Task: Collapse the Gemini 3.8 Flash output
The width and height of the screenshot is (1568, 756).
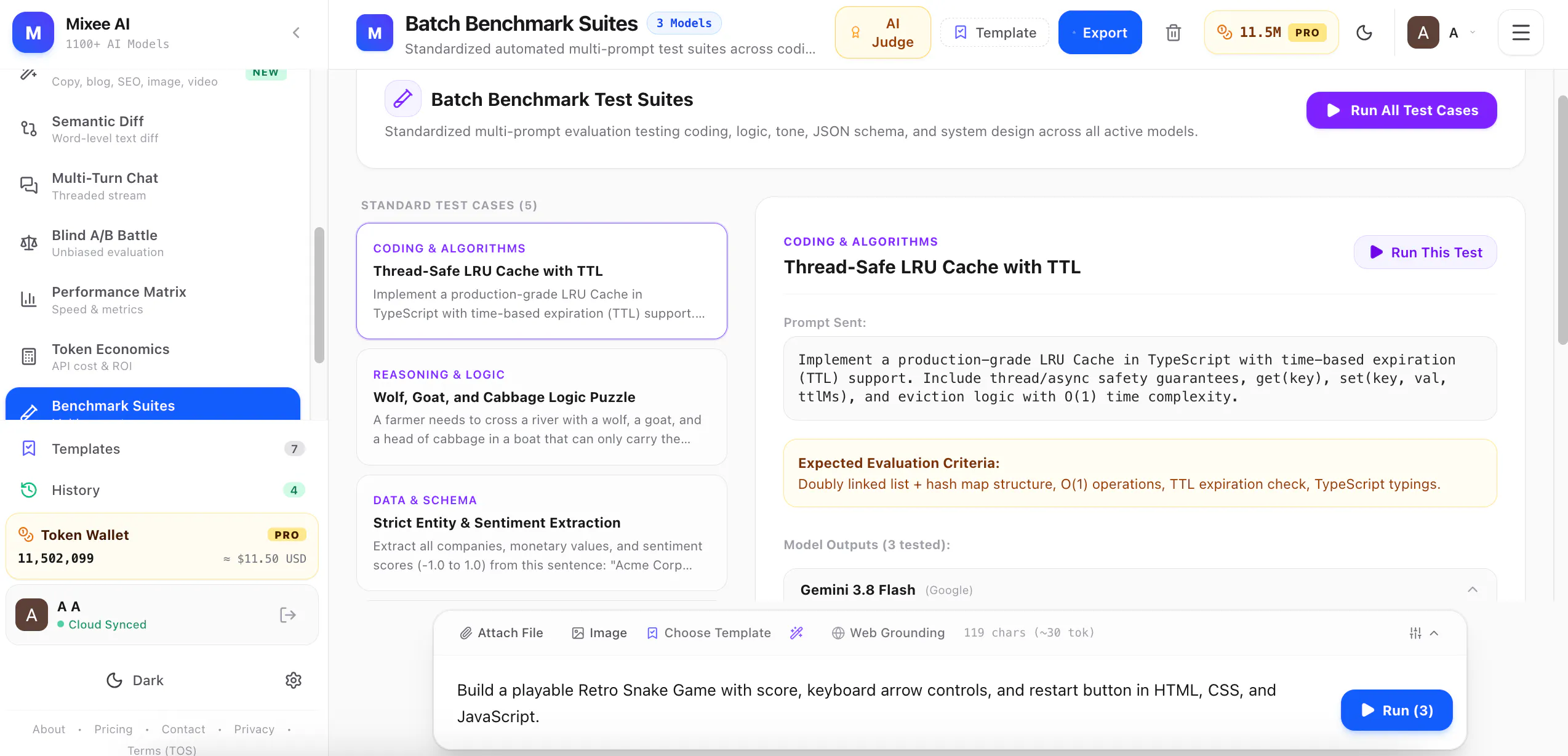Action: (1472, 590)
